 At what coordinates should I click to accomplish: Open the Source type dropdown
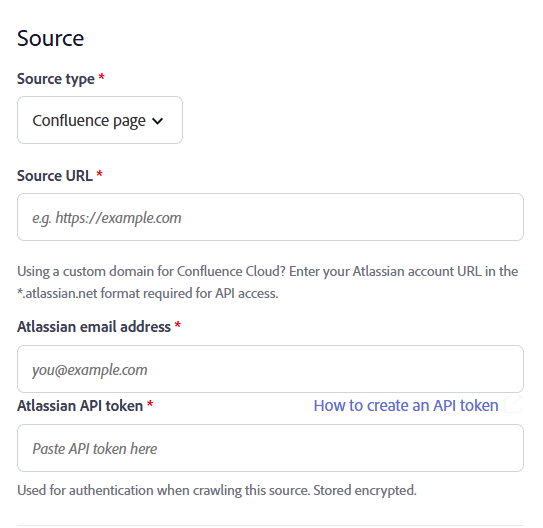pos(100,120)
